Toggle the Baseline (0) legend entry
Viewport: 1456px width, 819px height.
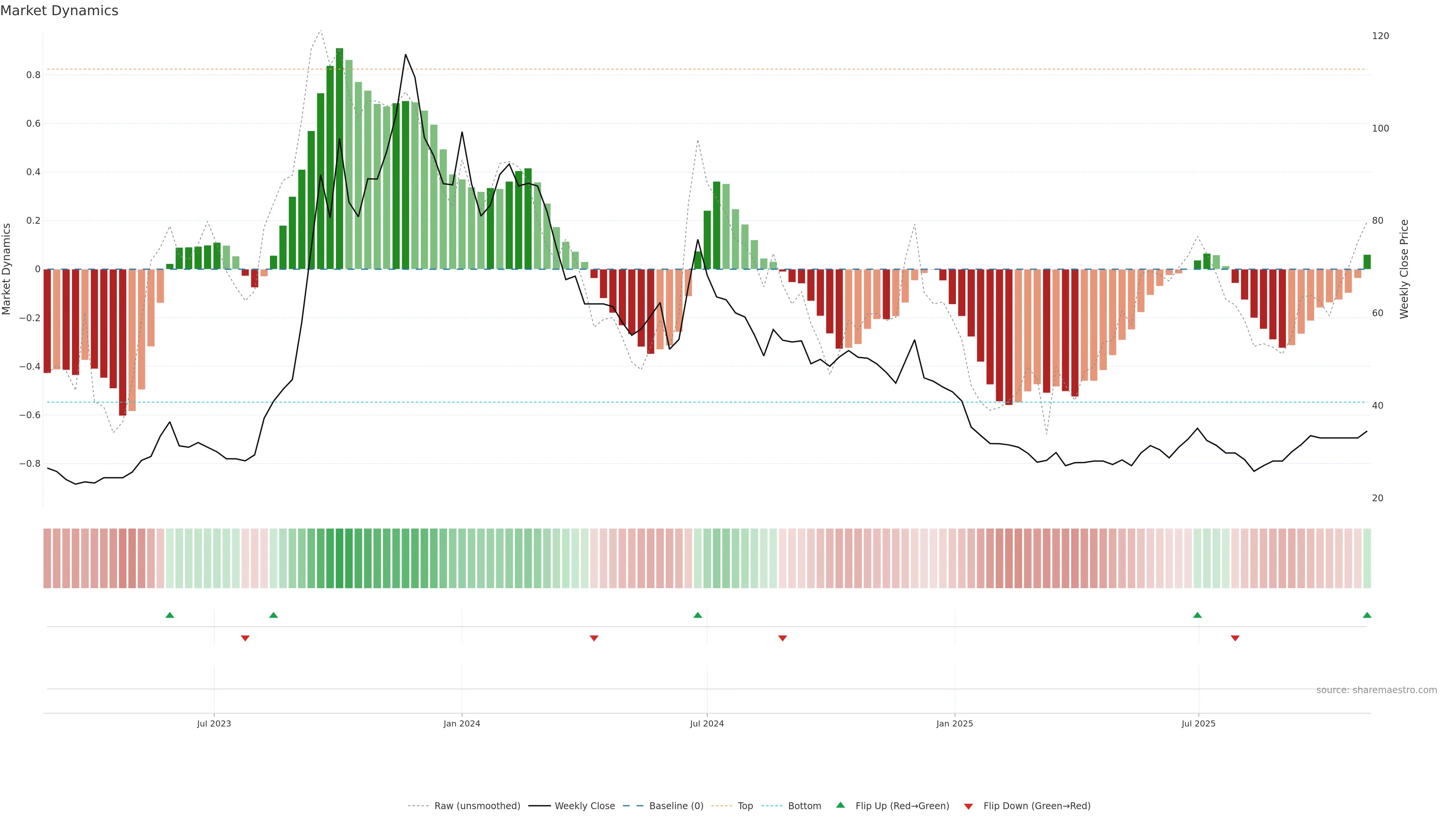click(676, 806)
